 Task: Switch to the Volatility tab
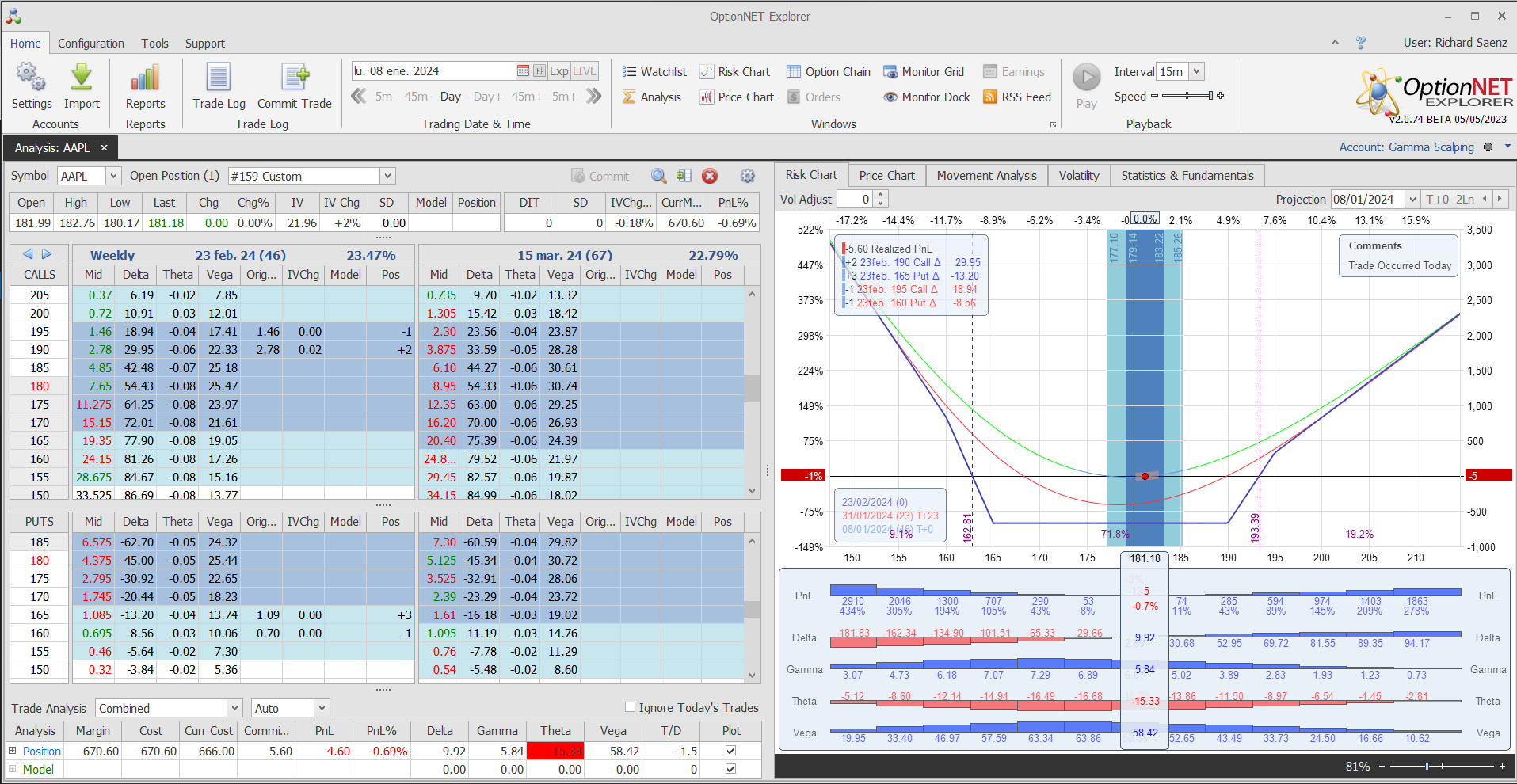[x=1079, y=176]
